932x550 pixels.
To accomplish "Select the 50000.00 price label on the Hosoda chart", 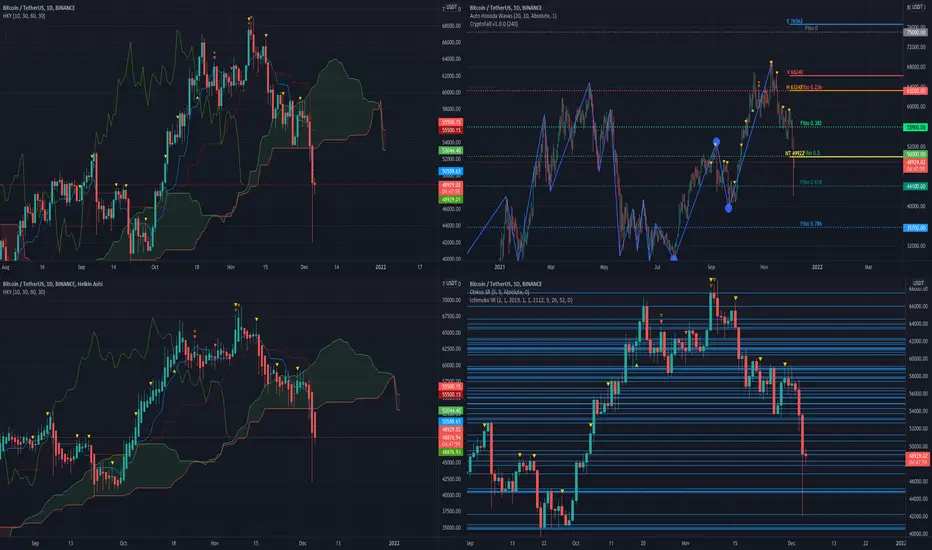I will [915, 154].
